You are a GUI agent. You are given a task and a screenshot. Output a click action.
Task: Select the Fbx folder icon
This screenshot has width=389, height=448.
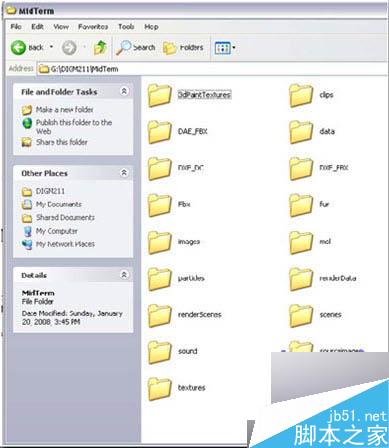click(x=160, y=205)
